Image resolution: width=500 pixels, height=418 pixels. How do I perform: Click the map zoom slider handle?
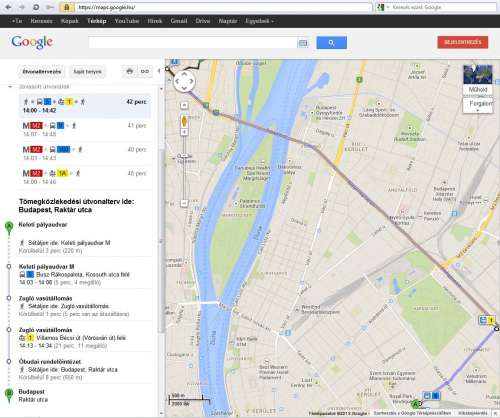[x=184, y=156]
